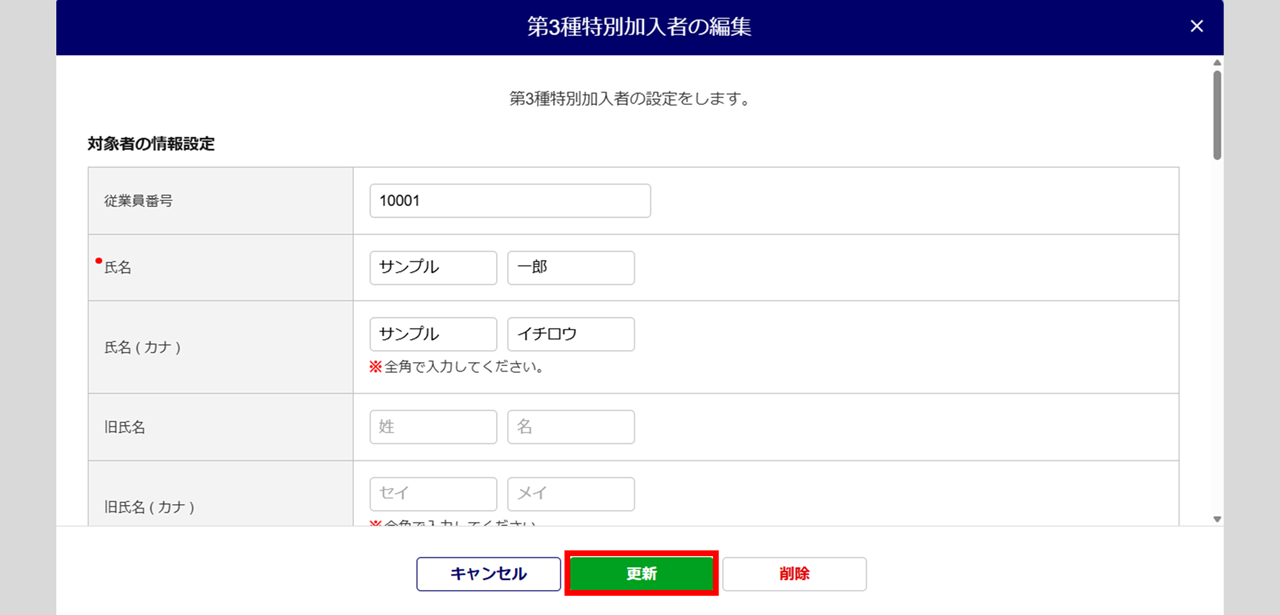Click the 旧氏名 名 input field
This screenshot has width=1280, height=615.
click(x=571, y=427)
